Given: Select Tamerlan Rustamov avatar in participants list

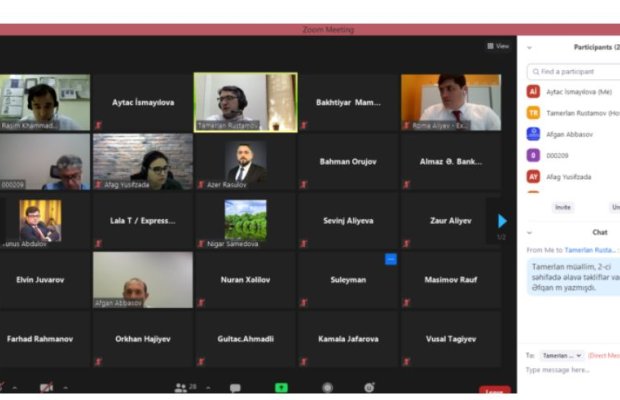Looking at the screenshot, I should click(533, 113).
